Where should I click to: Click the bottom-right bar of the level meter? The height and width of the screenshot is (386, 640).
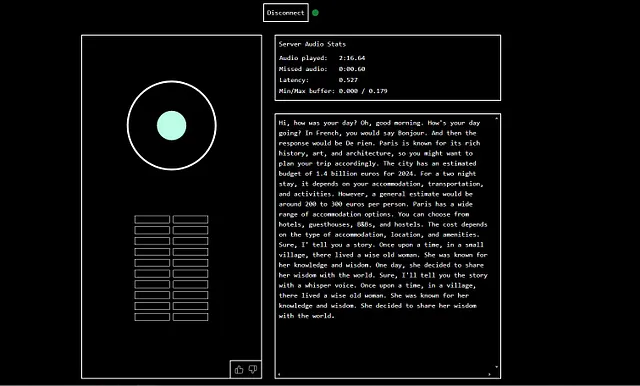pyautogui.click(x=190, y=317)
